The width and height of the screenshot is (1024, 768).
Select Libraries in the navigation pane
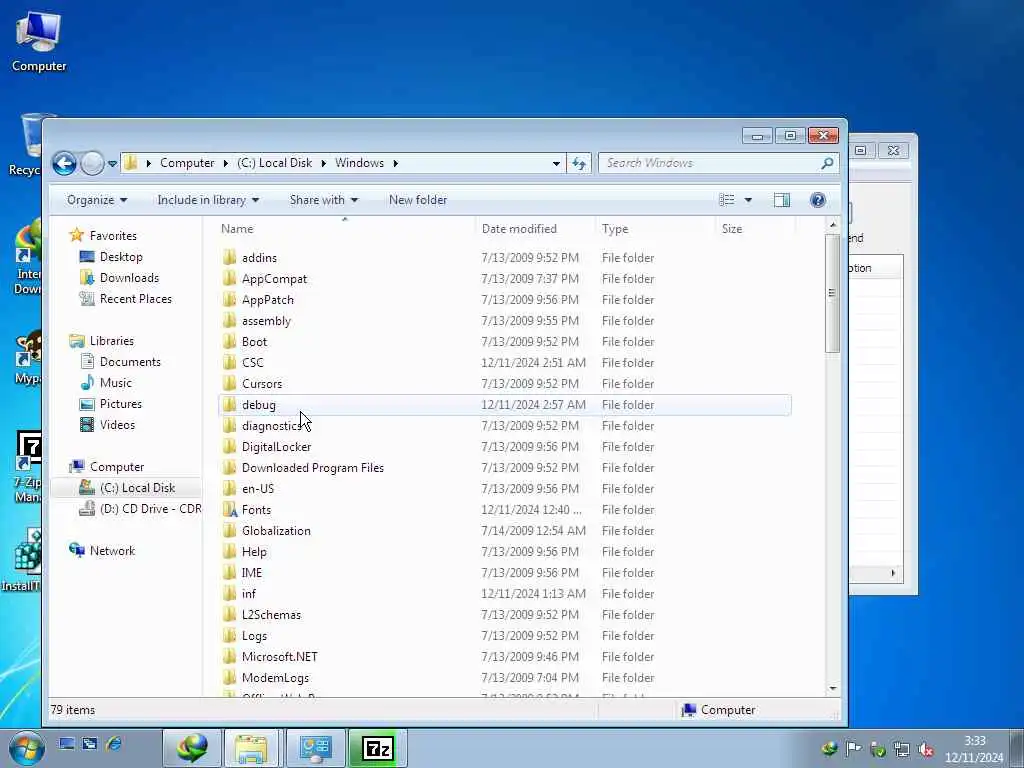(112, 341)
